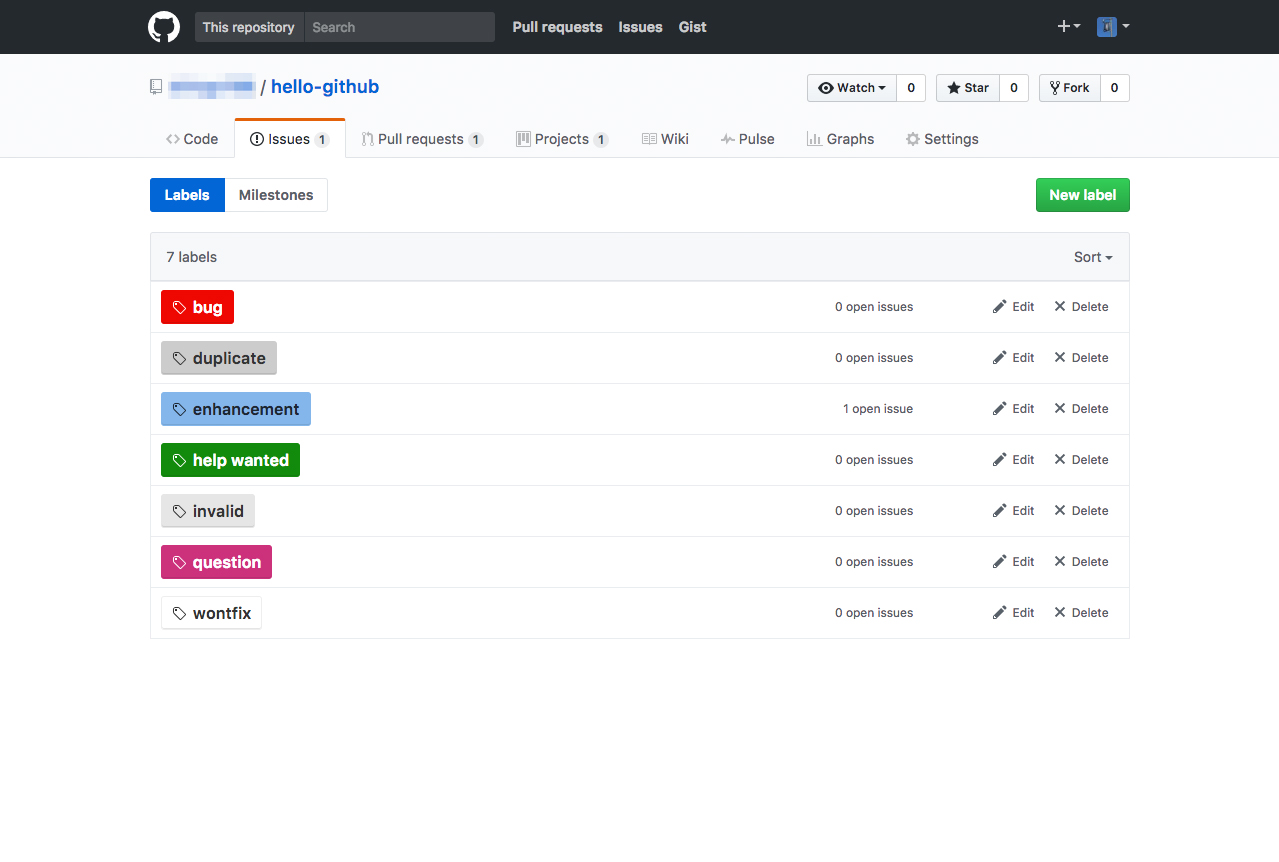Click inside the Search input field
1279x862 pixels.
point(399,27)
